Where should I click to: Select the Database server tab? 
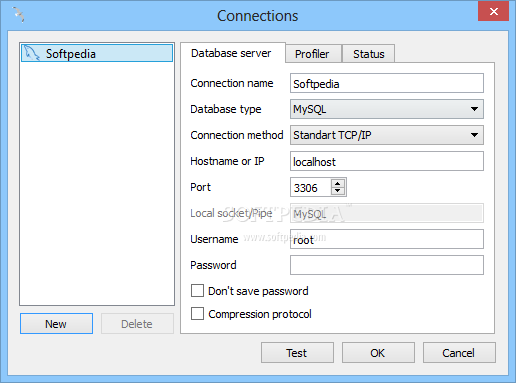click(231, 53)
